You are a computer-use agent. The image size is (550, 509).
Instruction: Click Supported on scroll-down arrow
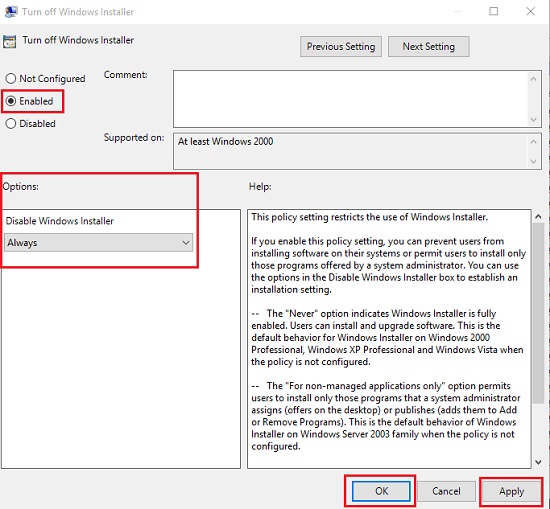pyautogui.click(x=534, y=161)
